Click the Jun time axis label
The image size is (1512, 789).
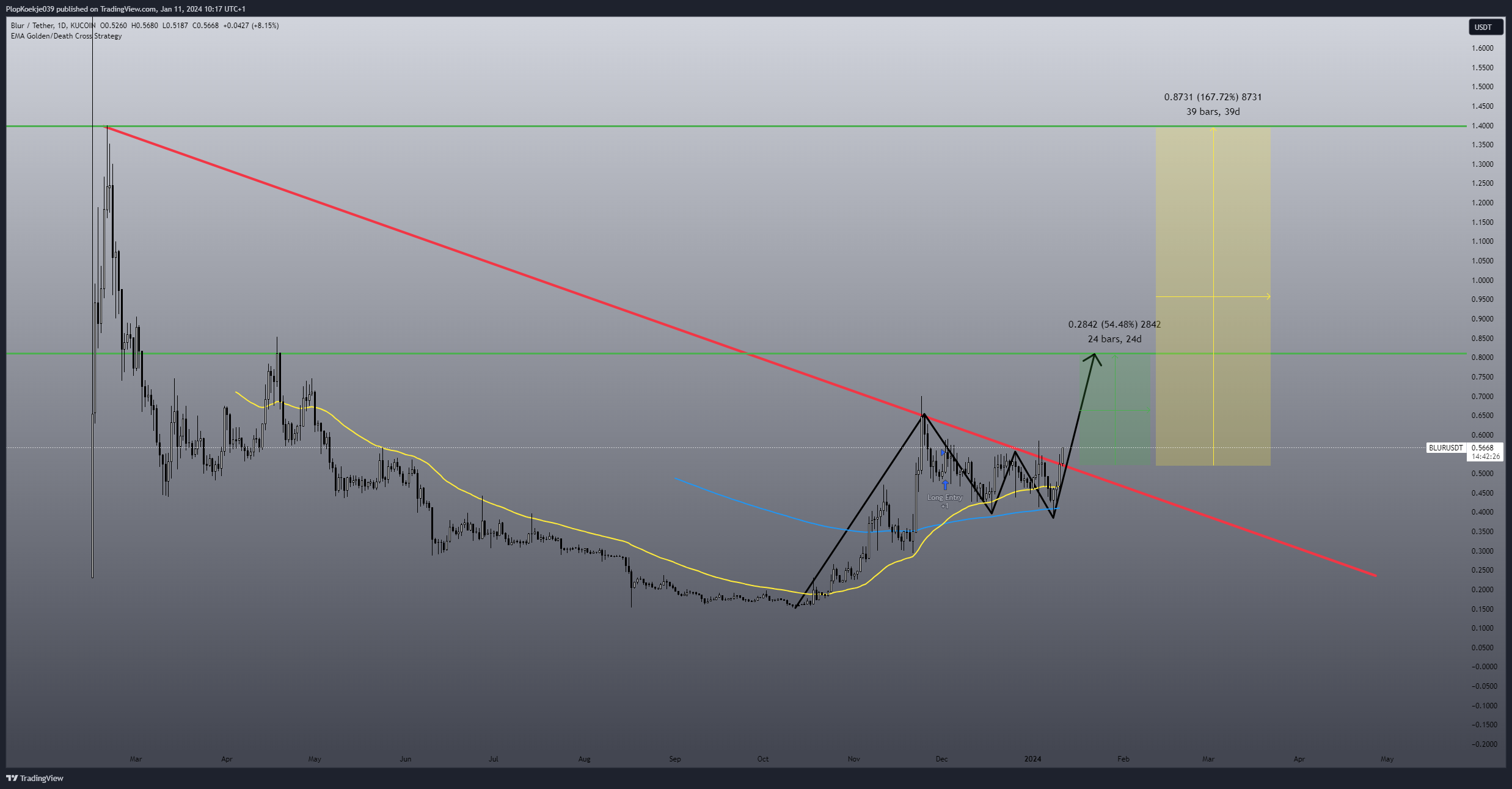pos(406,759)
